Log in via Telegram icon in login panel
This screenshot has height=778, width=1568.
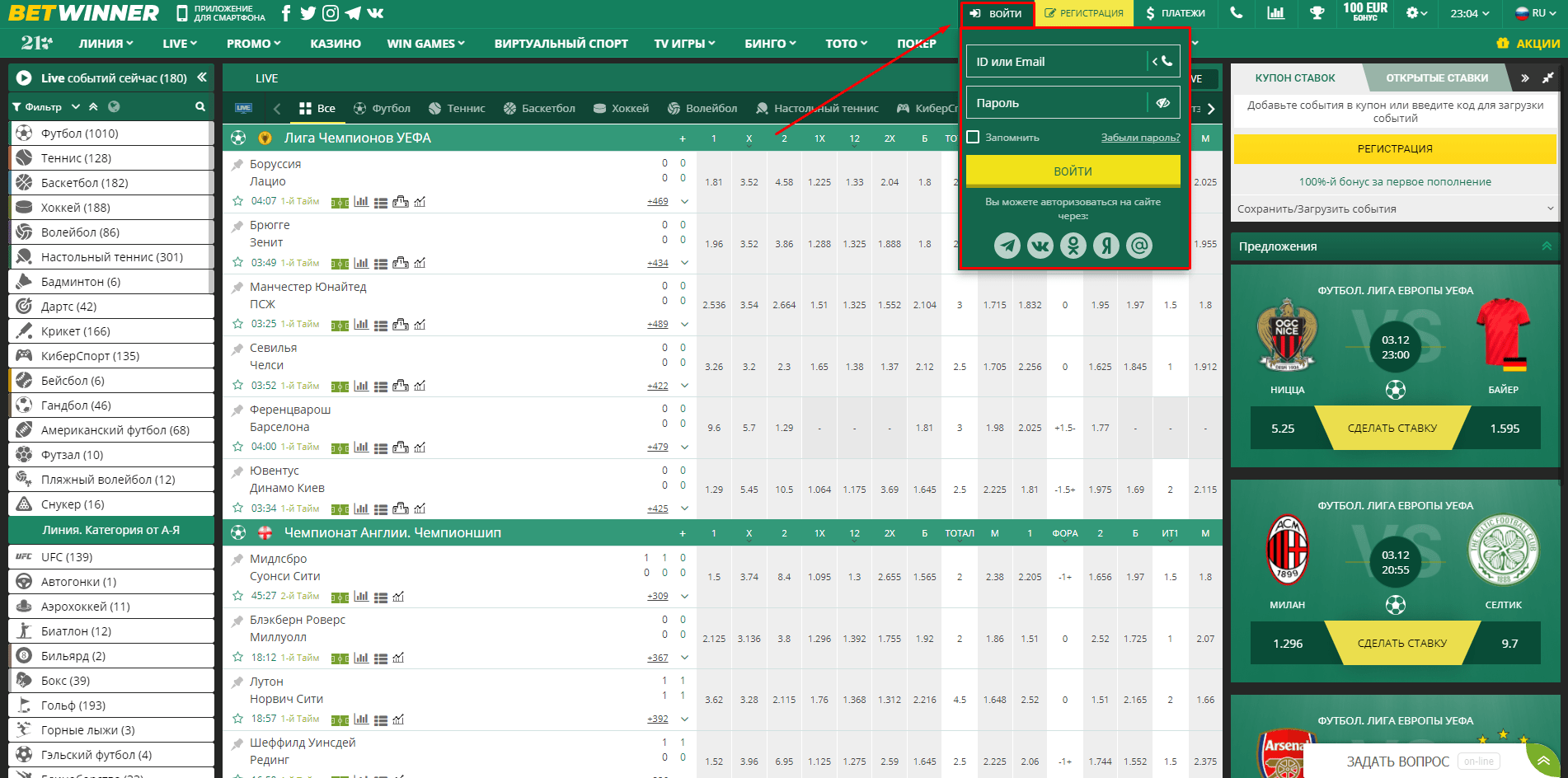point(1007,246)
